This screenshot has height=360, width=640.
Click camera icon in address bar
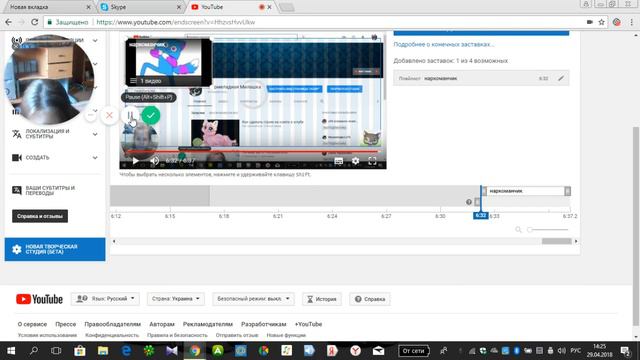pos(590,22)
